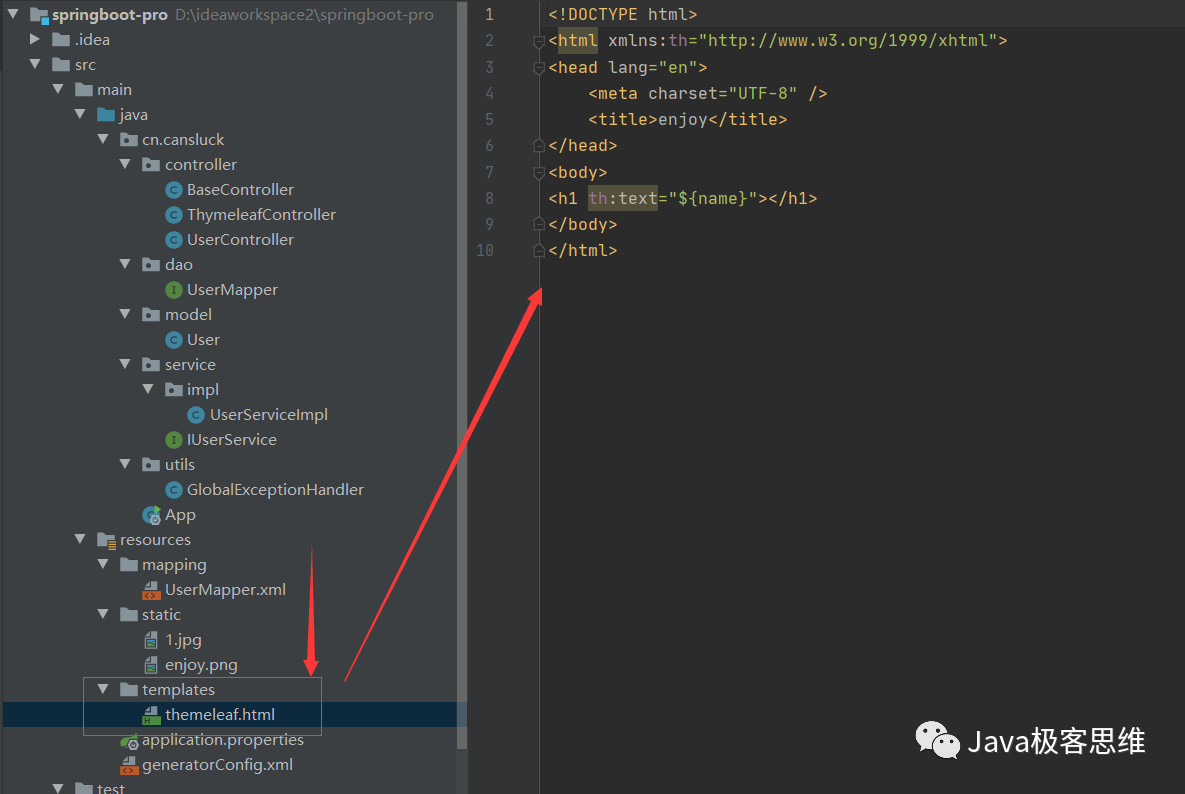Screen dimensions: 1185x794
Task: Collapse the test folder arrow
Action: tap(58, 788)
